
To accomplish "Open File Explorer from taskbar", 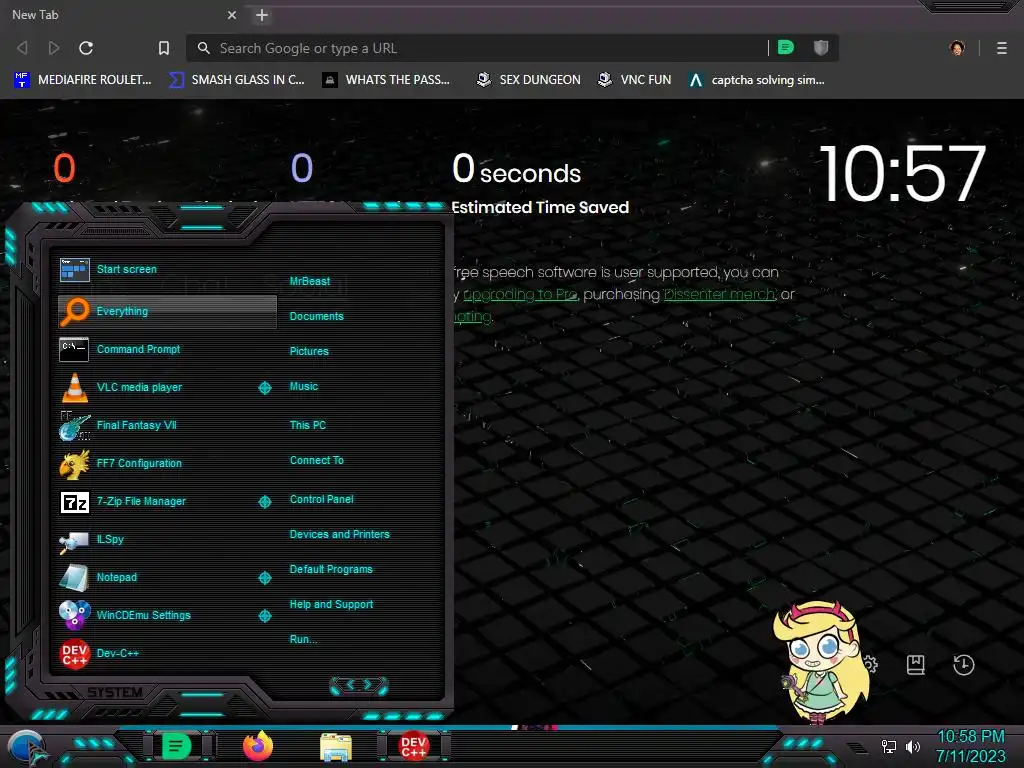I will (x=336, y=748).
